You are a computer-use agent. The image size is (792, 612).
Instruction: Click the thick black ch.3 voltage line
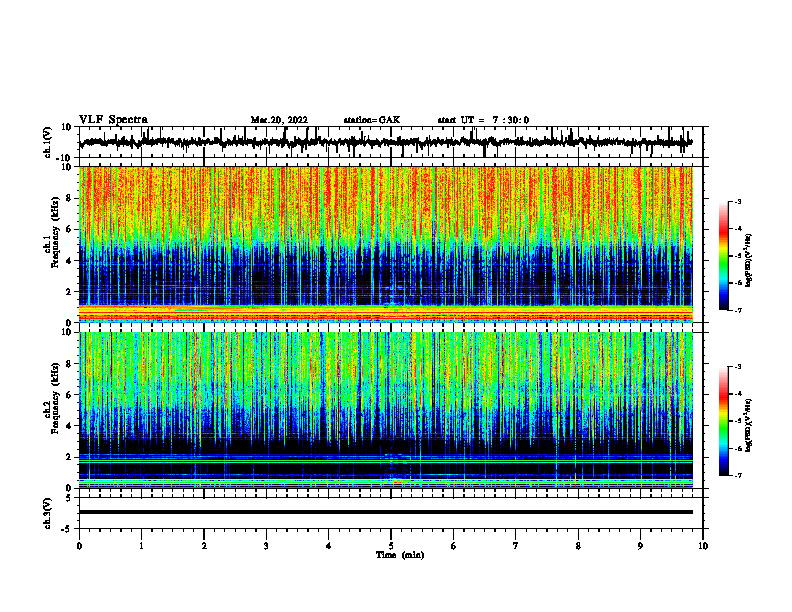coord(385,512)
